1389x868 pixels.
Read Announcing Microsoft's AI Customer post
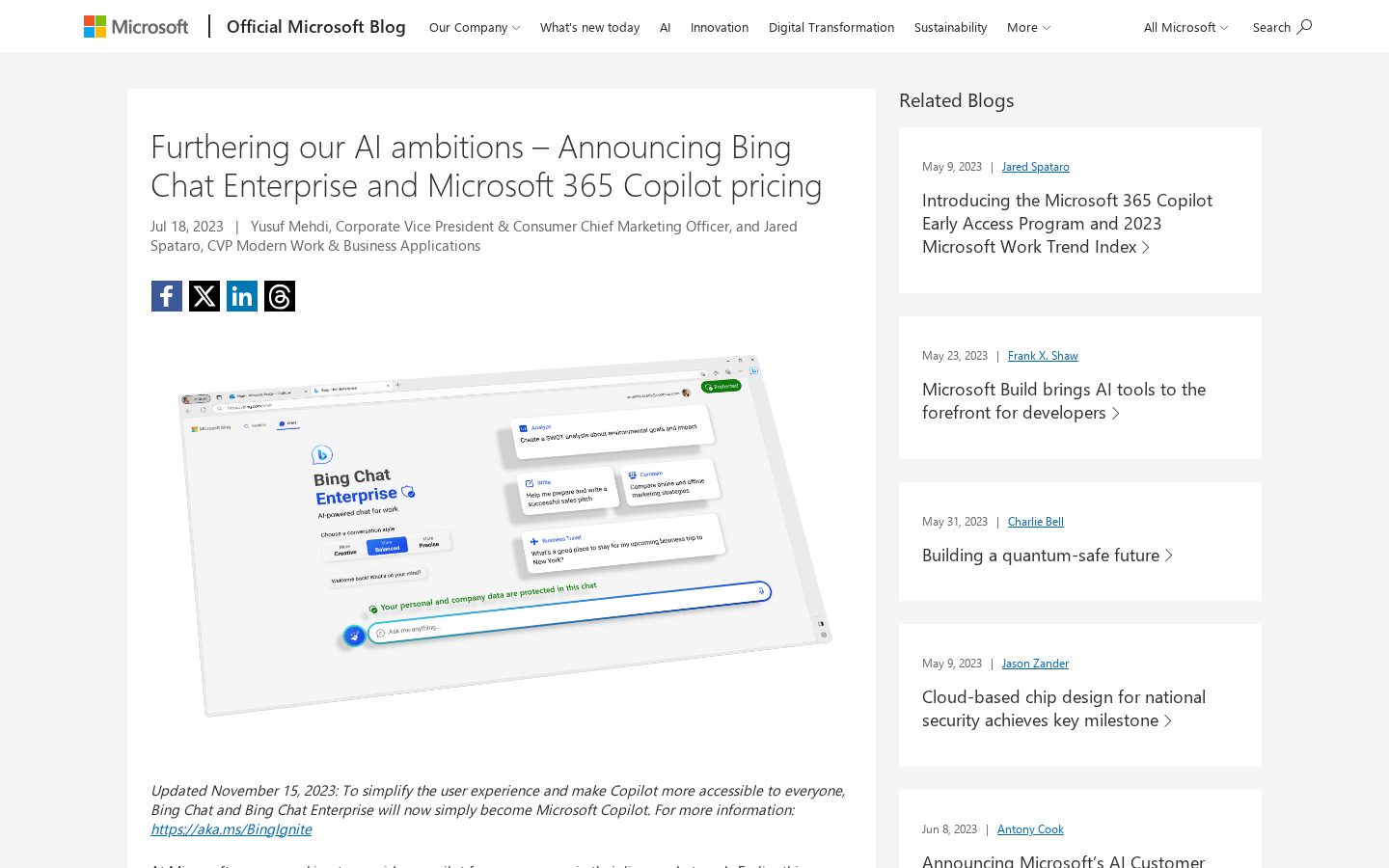(x=1063, y=860)
